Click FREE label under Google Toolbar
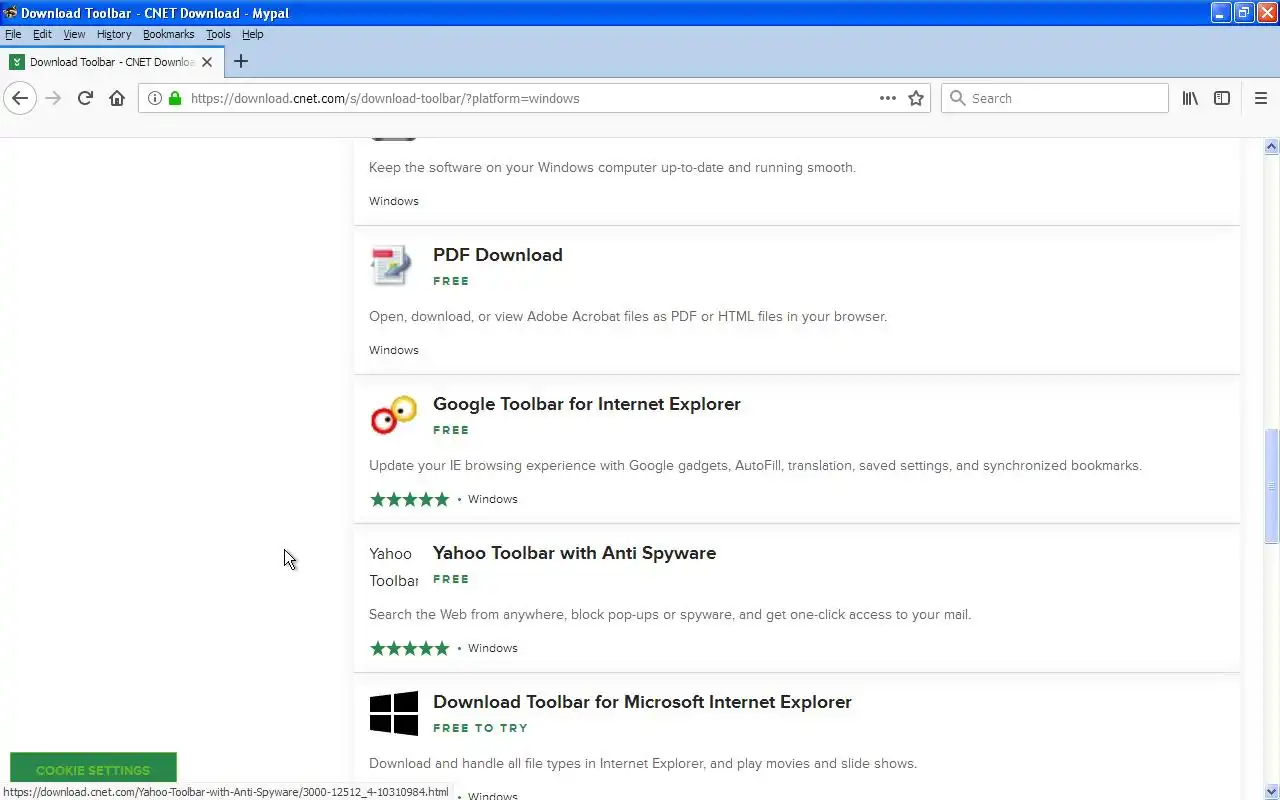This screenshot has height=800, width=1280. [451, 430]
